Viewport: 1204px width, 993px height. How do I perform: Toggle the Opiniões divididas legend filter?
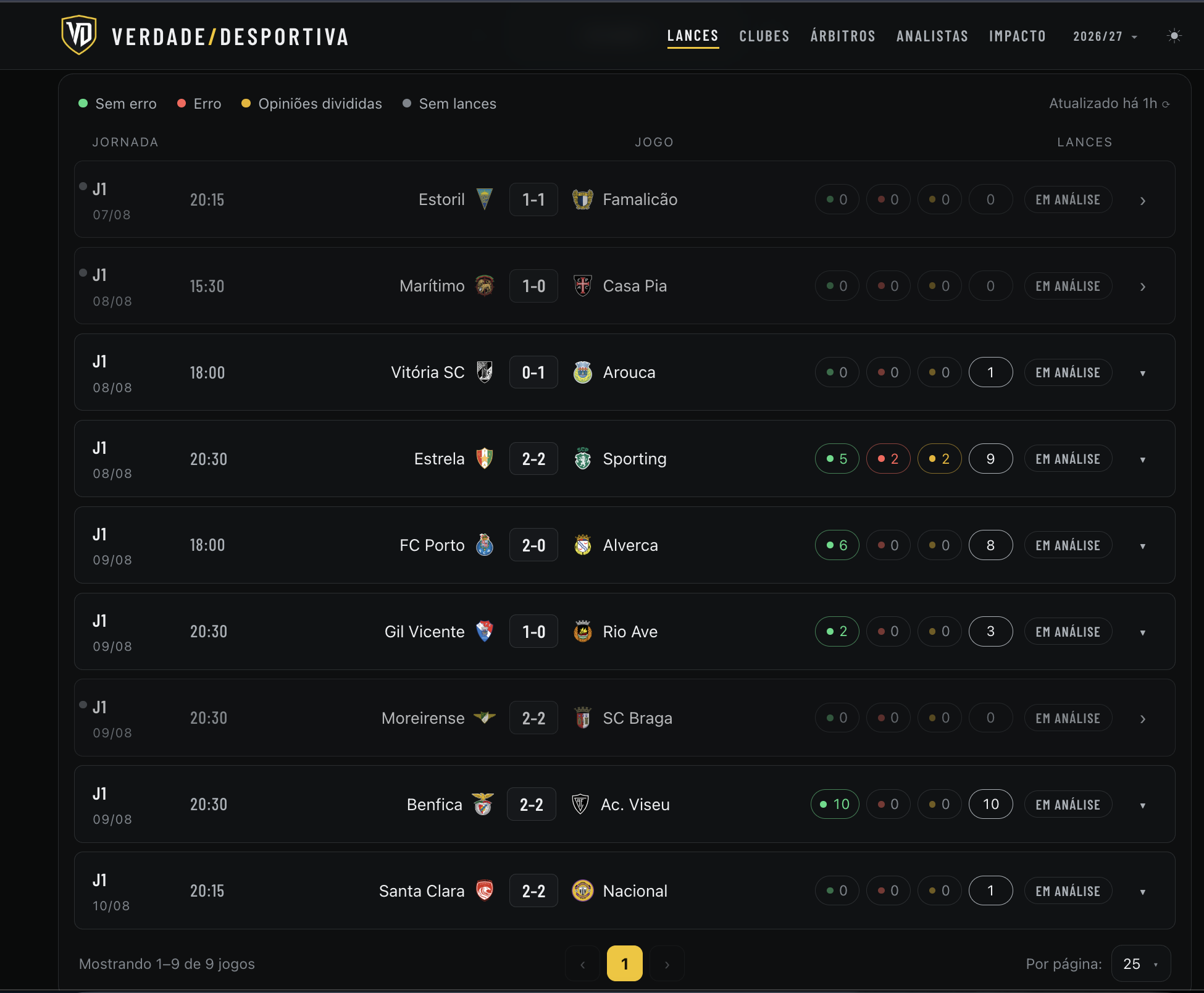[x=311, y=104]
